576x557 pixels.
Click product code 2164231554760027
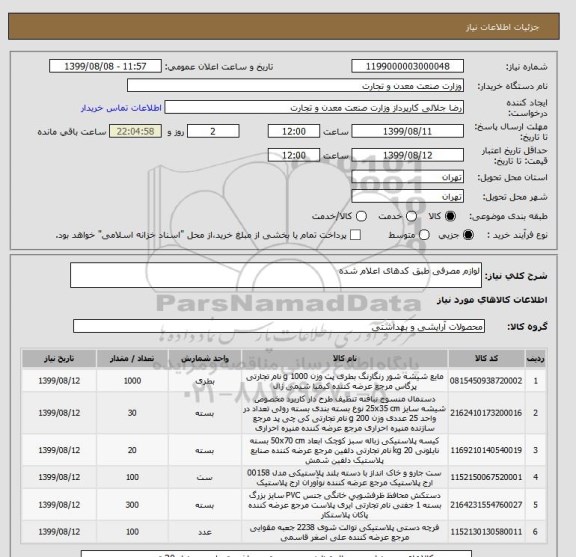[x=486, y=505]
